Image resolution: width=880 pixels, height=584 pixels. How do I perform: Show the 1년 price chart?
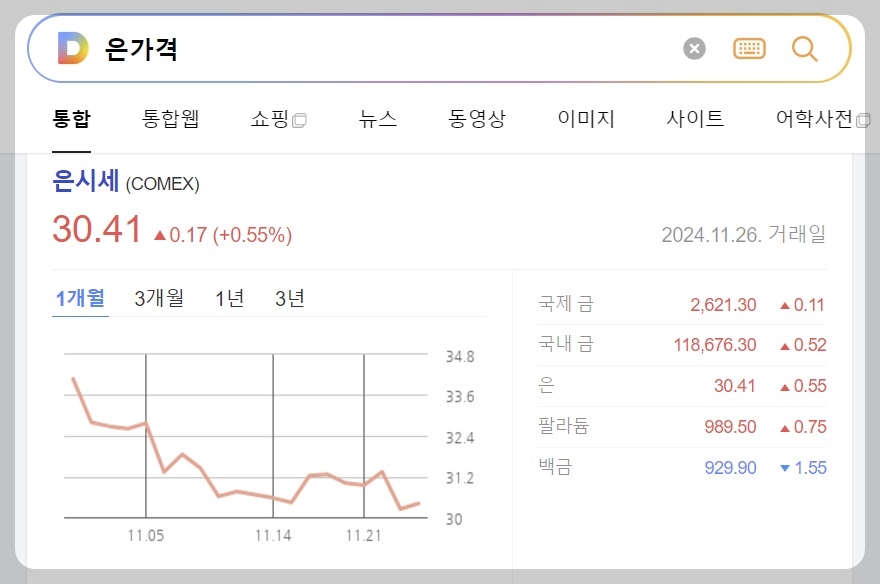[x=228, y=297]
